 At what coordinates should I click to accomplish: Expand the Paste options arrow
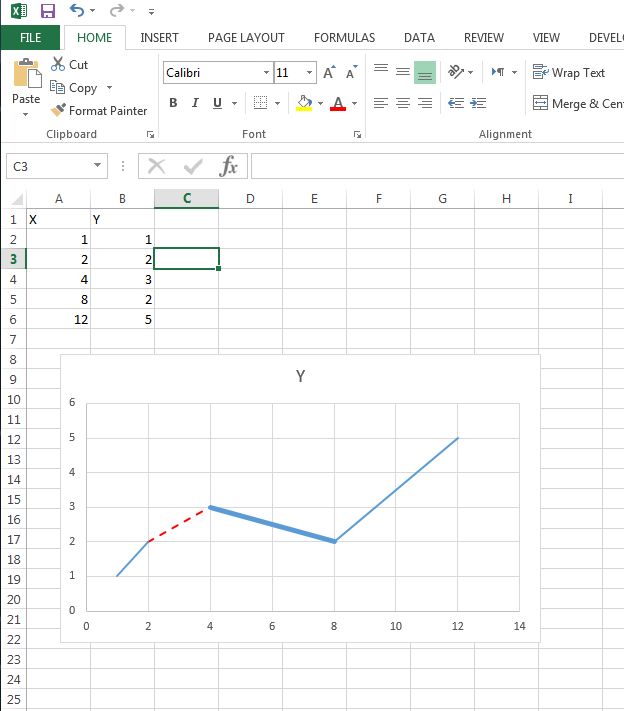point(26,114)
